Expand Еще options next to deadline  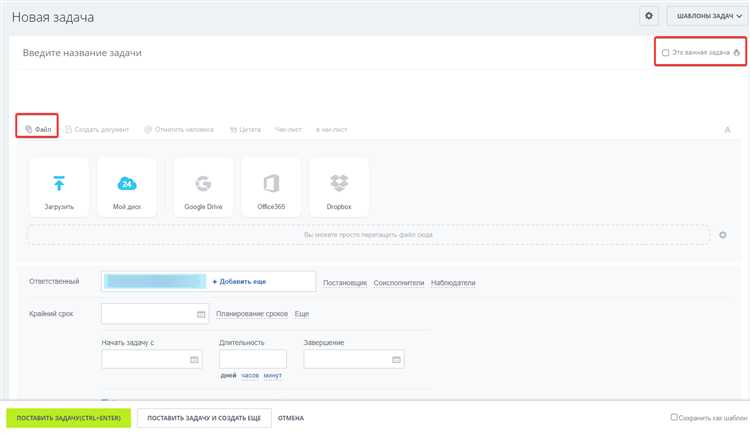tap(302, 314)
